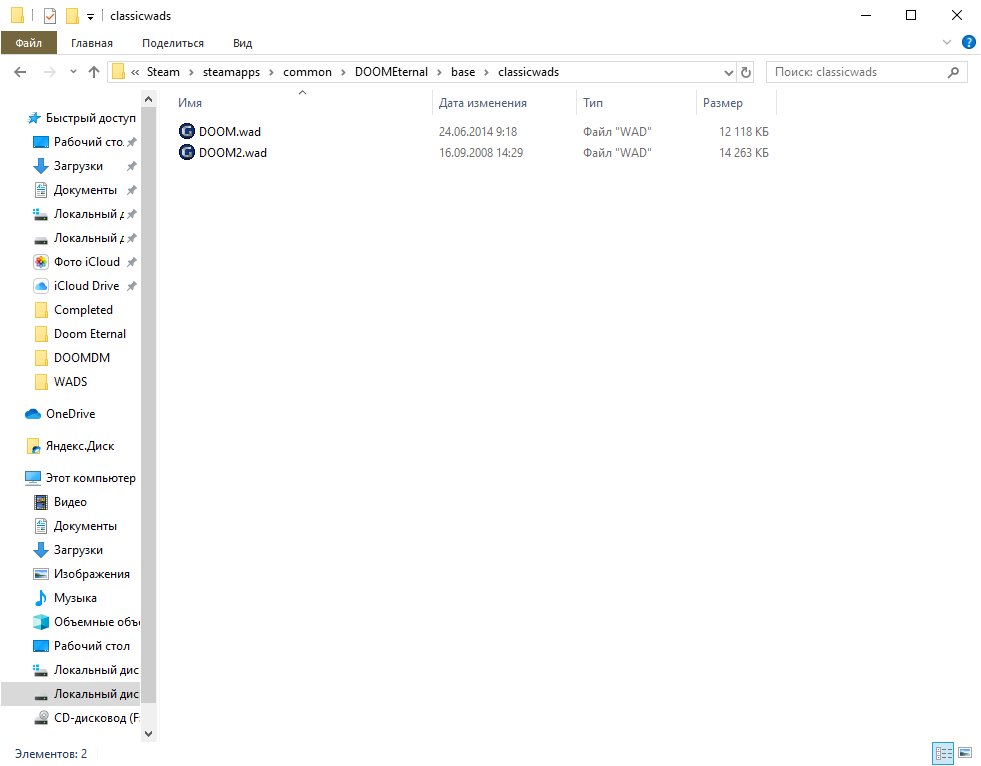Open Видео under Этот компьютер
This screenshot has height=766, width=981.
point(70,502)
